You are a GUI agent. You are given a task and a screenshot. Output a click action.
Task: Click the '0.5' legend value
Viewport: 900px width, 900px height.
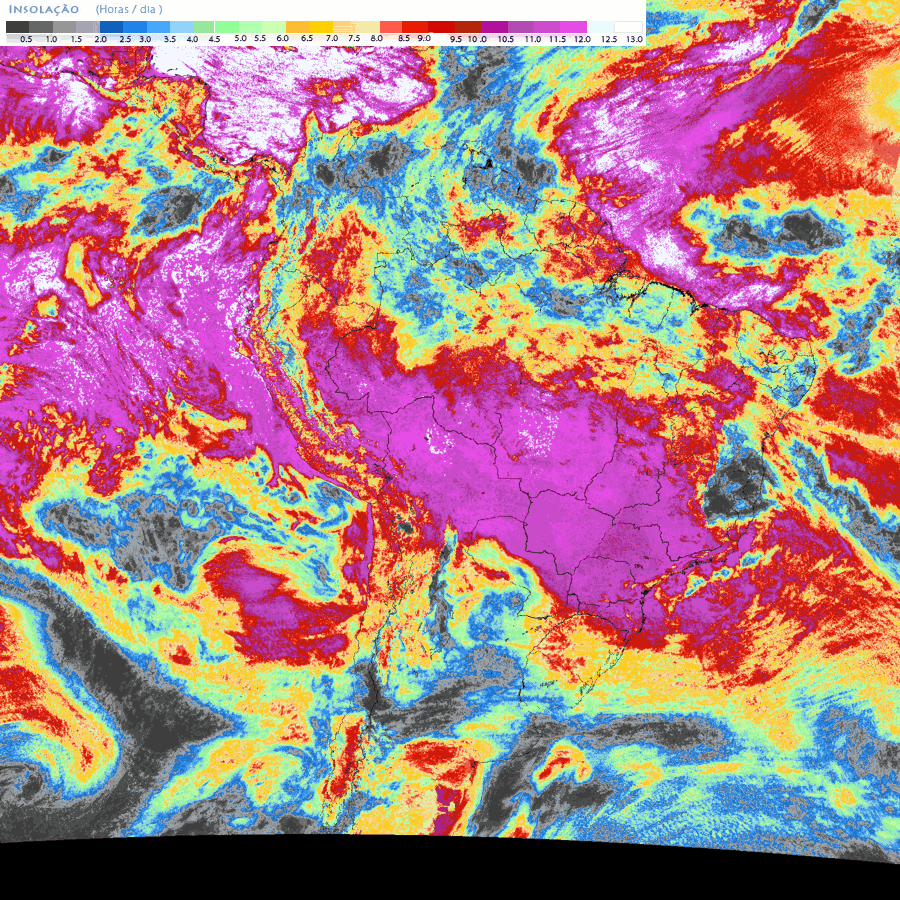[26, 39]
